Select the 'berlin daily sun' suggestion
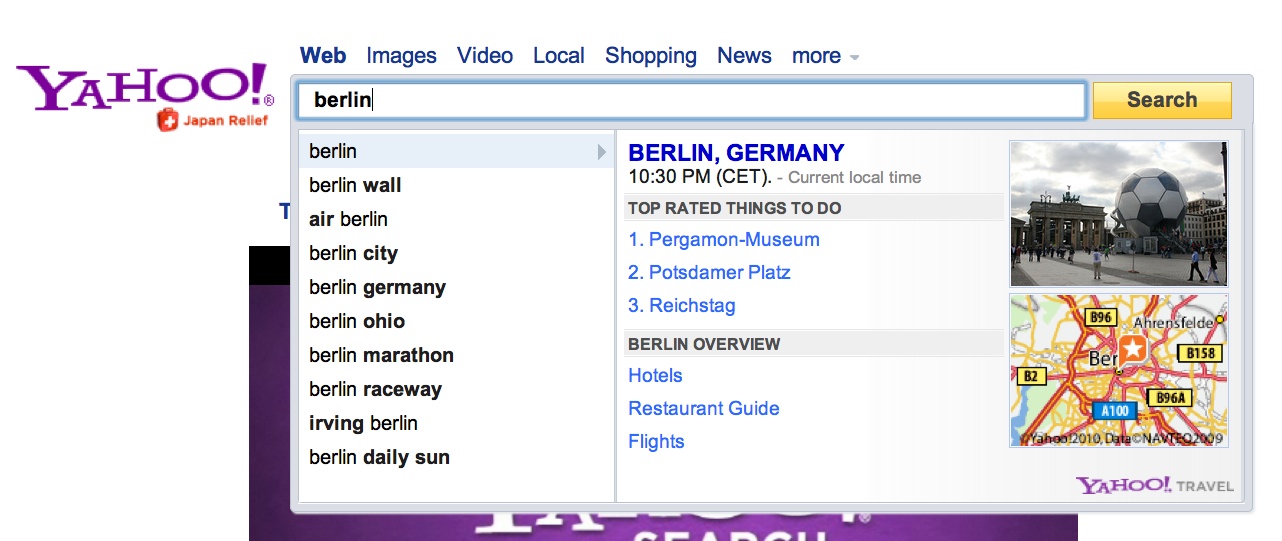This screenshot has width=1282, height=541. click(457, 458)
